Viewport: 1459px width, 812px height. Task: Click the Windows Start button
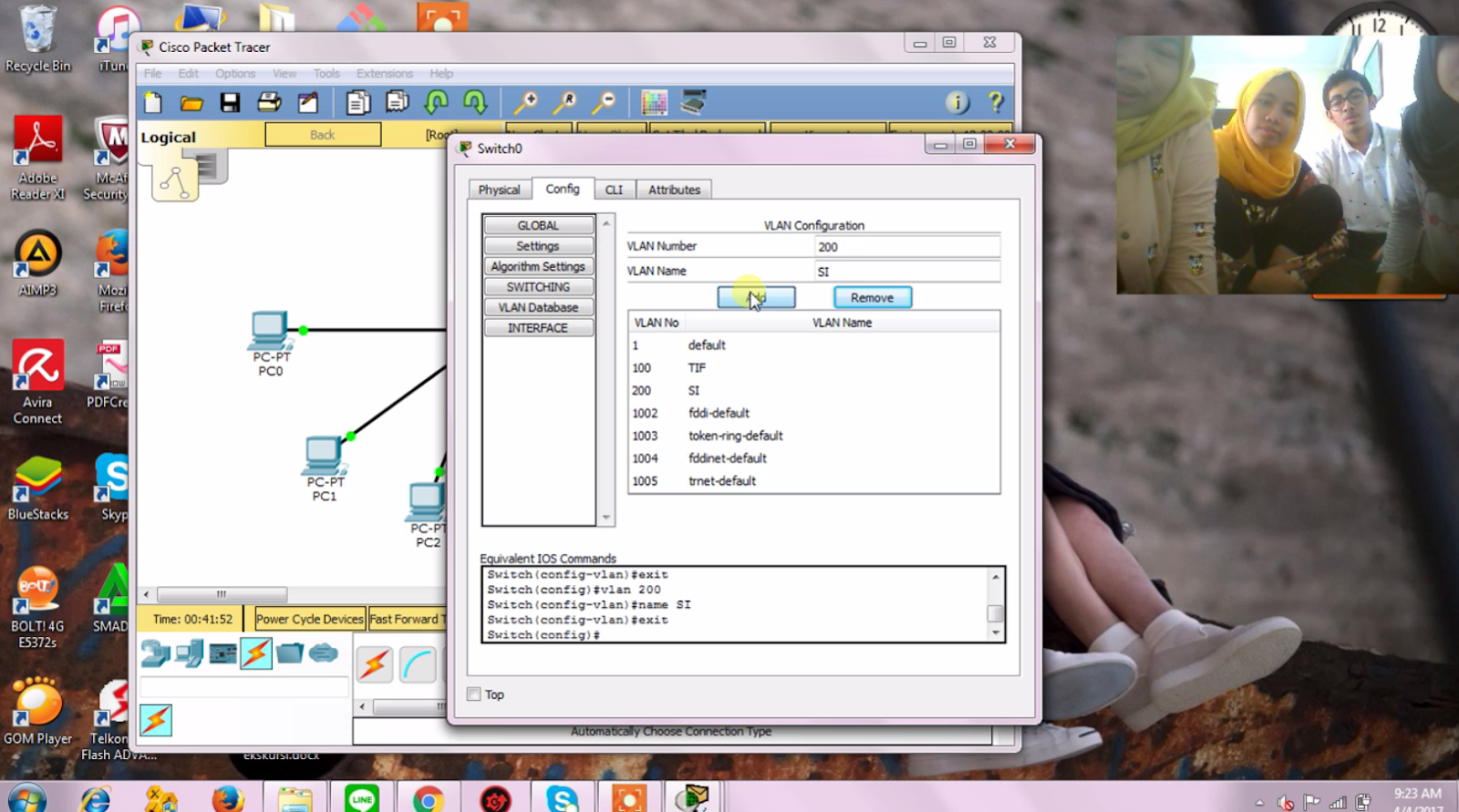27,798
